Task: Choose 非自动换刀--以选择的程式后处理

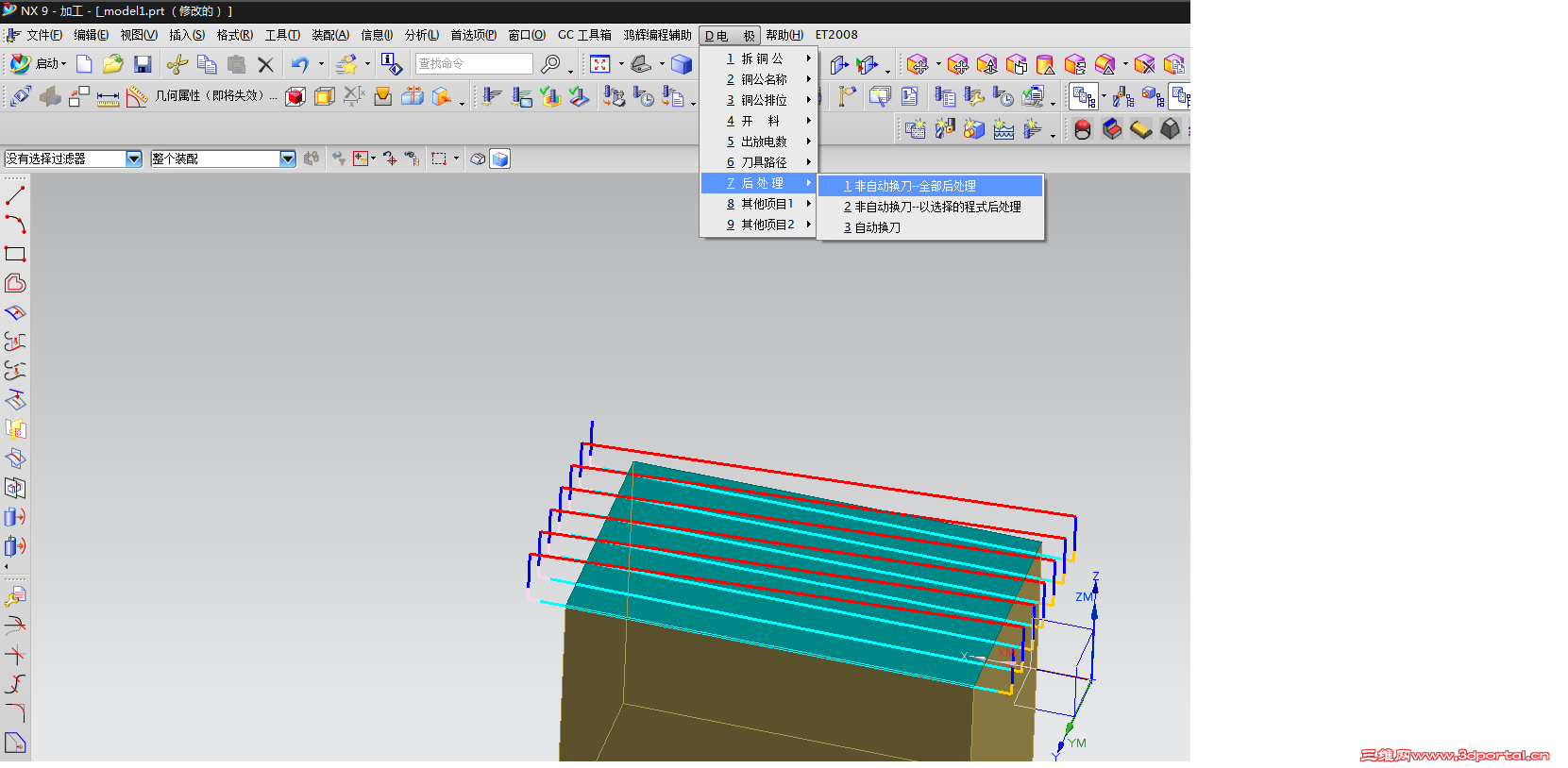Action: tap(931, 207)
